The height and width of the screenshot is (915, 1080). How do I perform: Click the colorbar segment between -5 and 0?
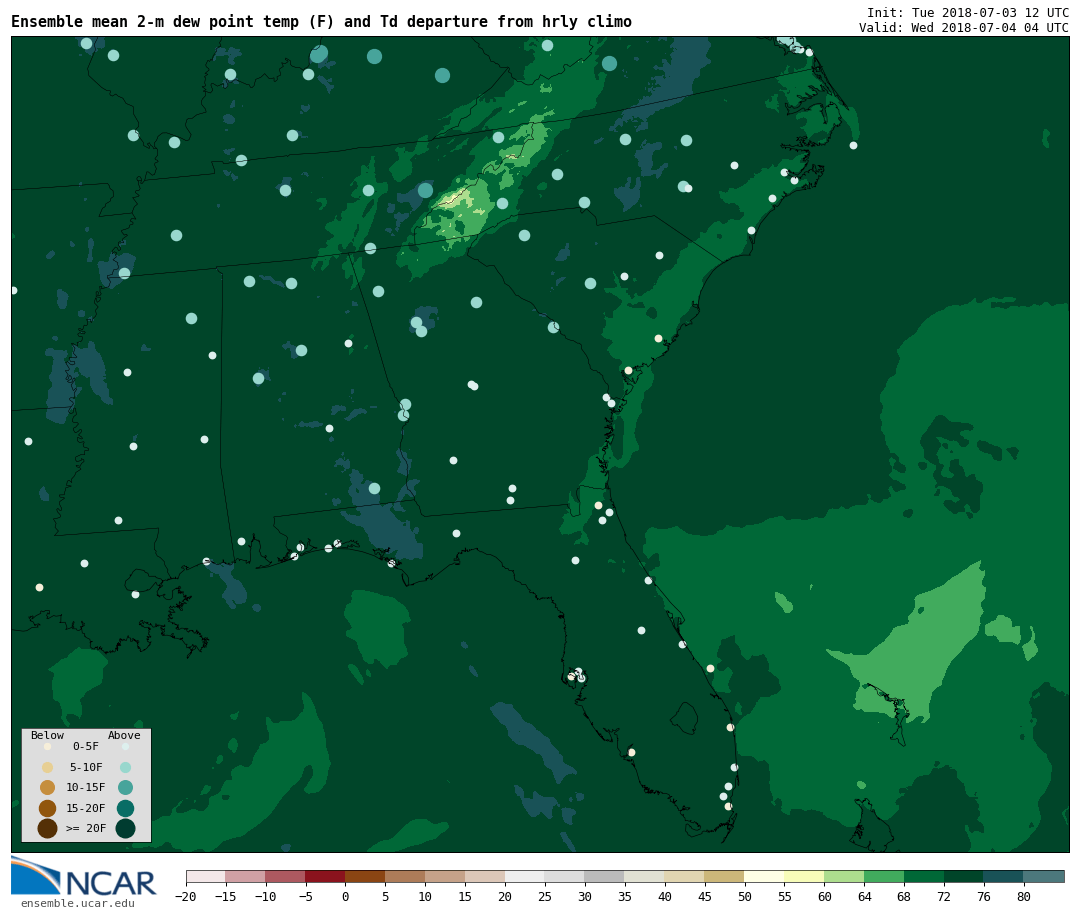(325, 876)
